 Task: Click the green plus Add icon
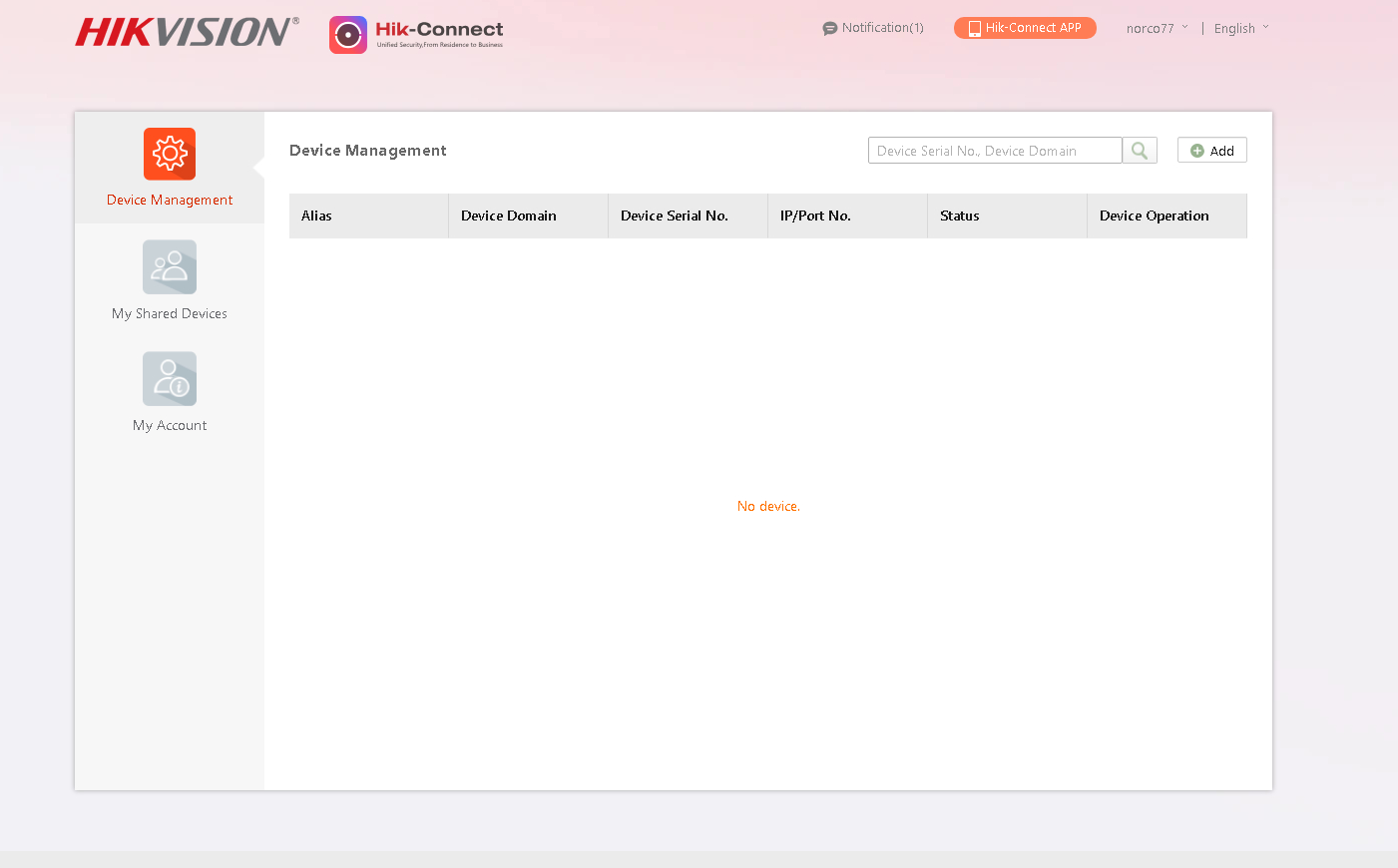coord(1197,151)
